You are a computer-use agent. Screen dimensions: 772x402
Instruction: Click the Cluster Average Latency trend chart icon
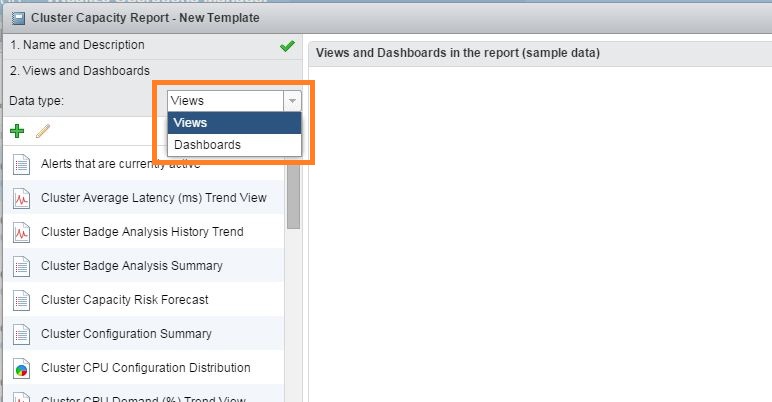pos(22,198)
